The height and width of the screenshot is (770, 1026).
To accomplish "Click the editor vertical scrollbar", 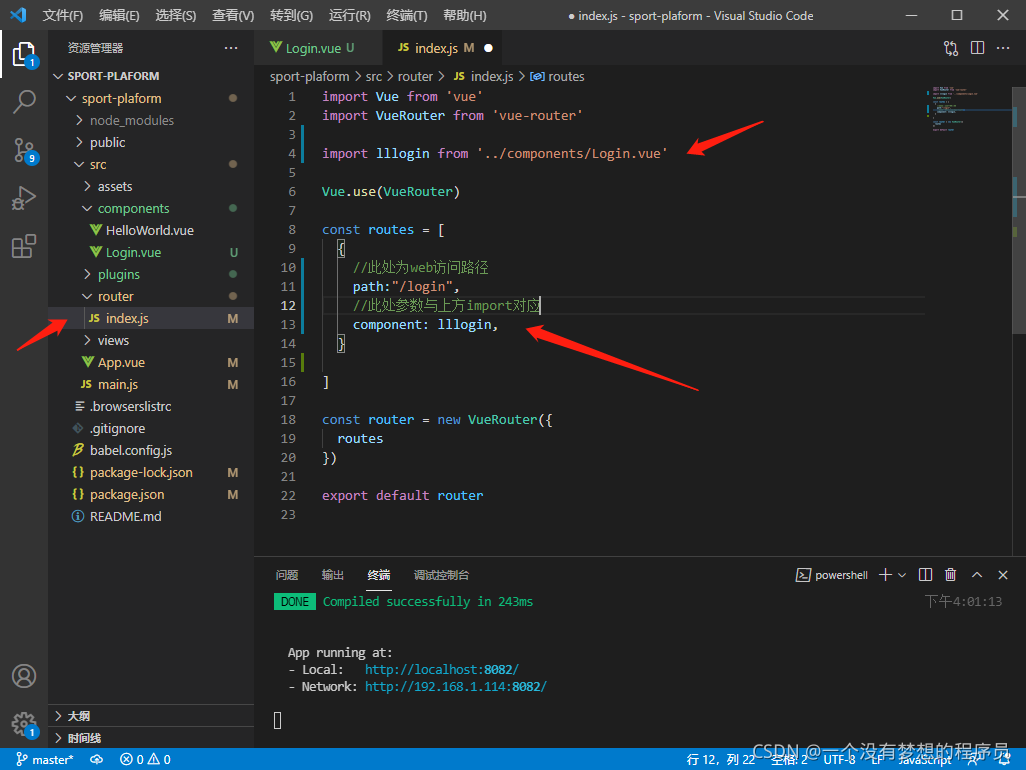I will [1019, 209].
